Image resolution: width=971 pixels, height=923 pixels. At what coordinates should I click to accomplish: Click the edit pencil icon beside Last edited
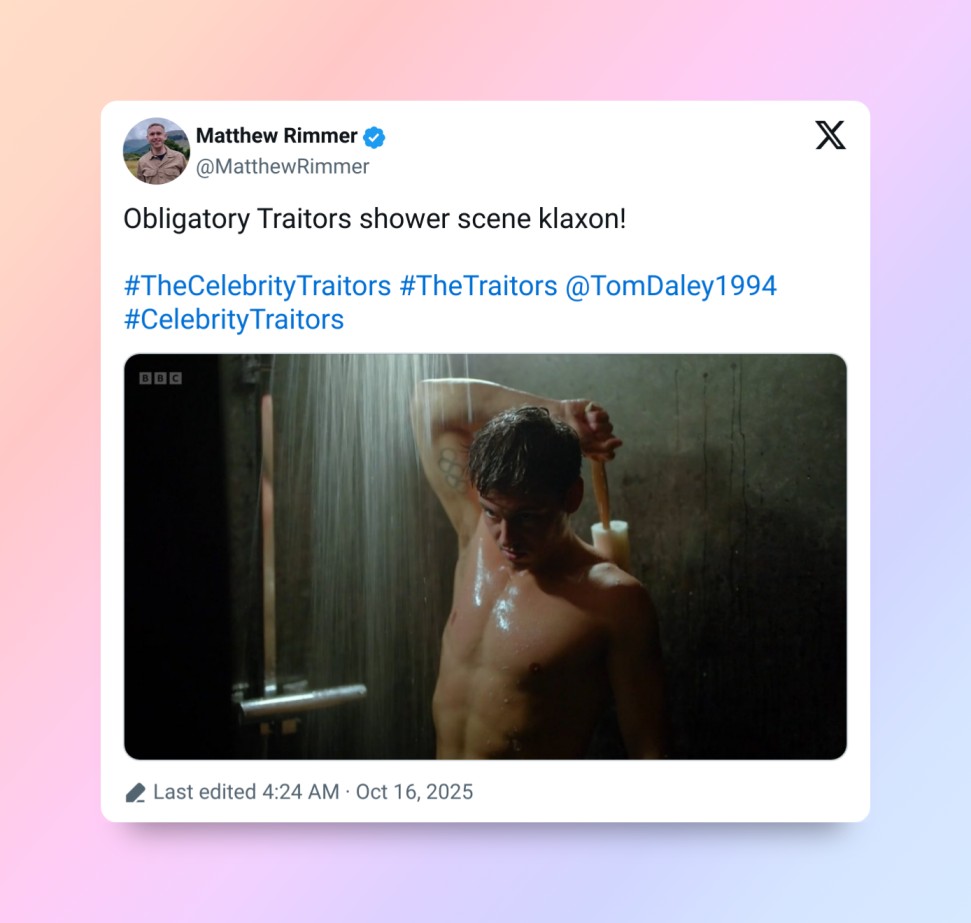[x=136, y=792]
